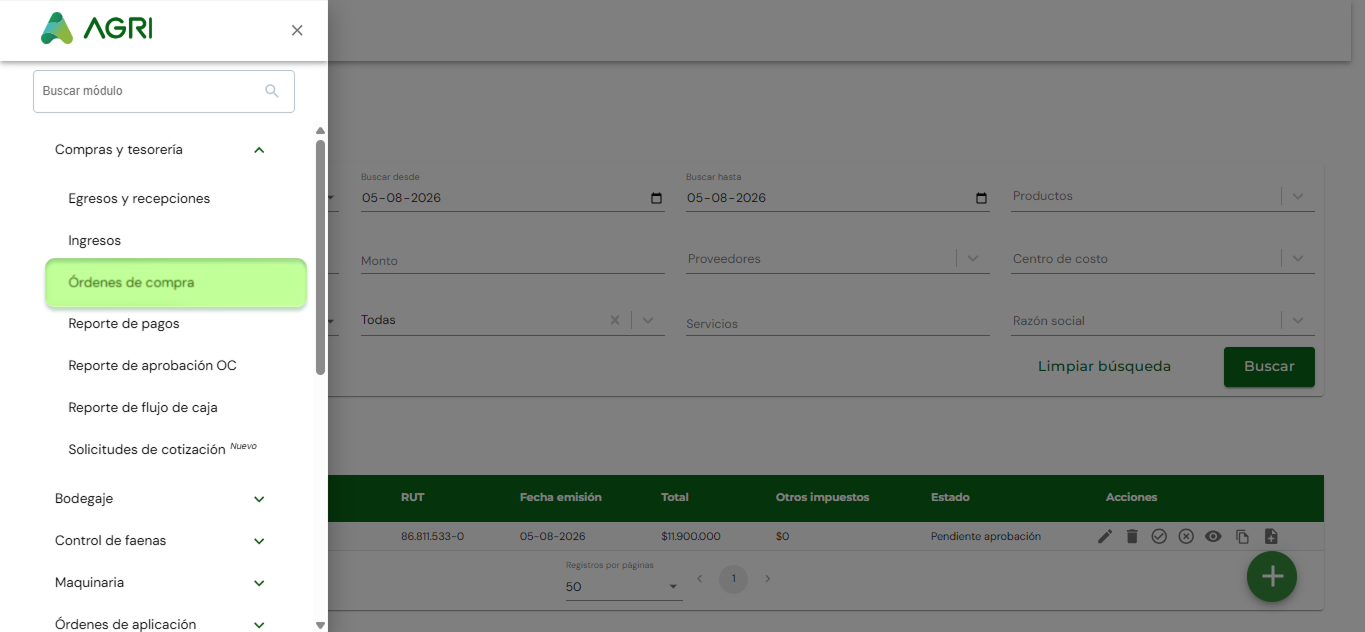Viewport: 1365px width, 632px height.
Task: Expand the Órdenes de aplicación section
Action: point(259,625)
